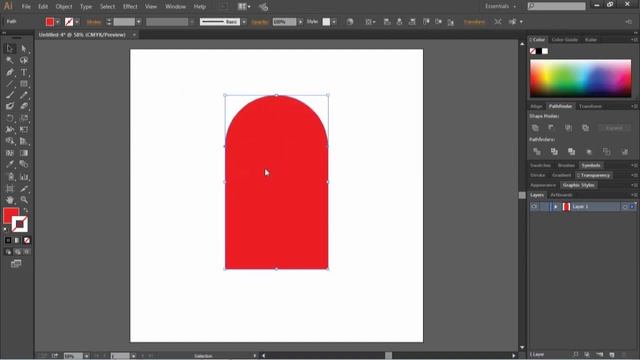Open Arrange Documents dropdown in menu bar
640x360 pixels.
coord(244,7)
